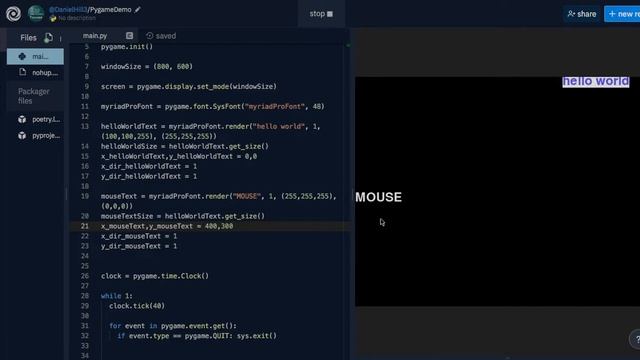Screen dimensions: 640x360
Task: Open the Replit home logo
Action: pos(13,14)
